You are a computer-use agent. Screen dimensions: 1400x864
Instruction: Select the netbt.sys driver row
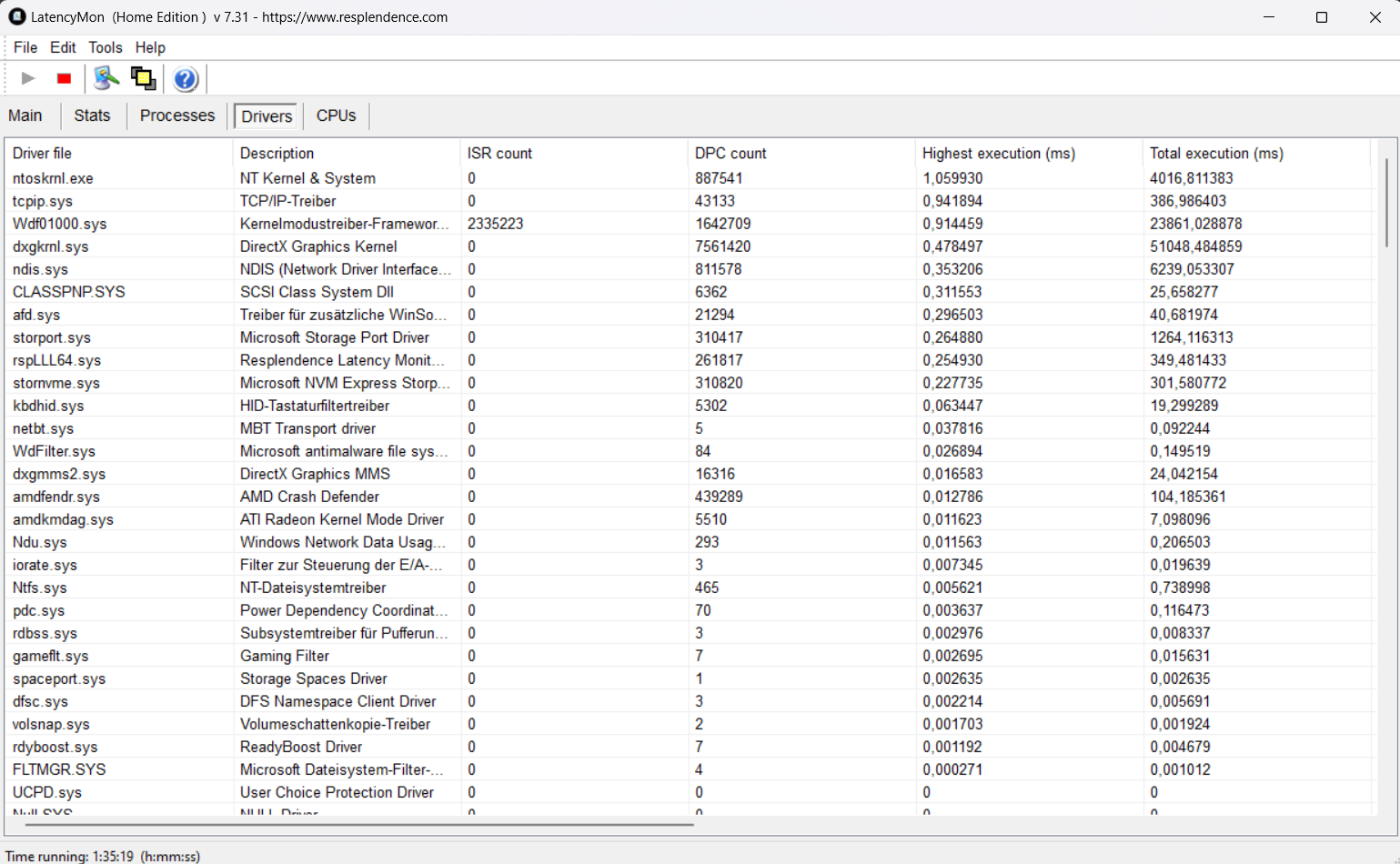pos(690,428)
